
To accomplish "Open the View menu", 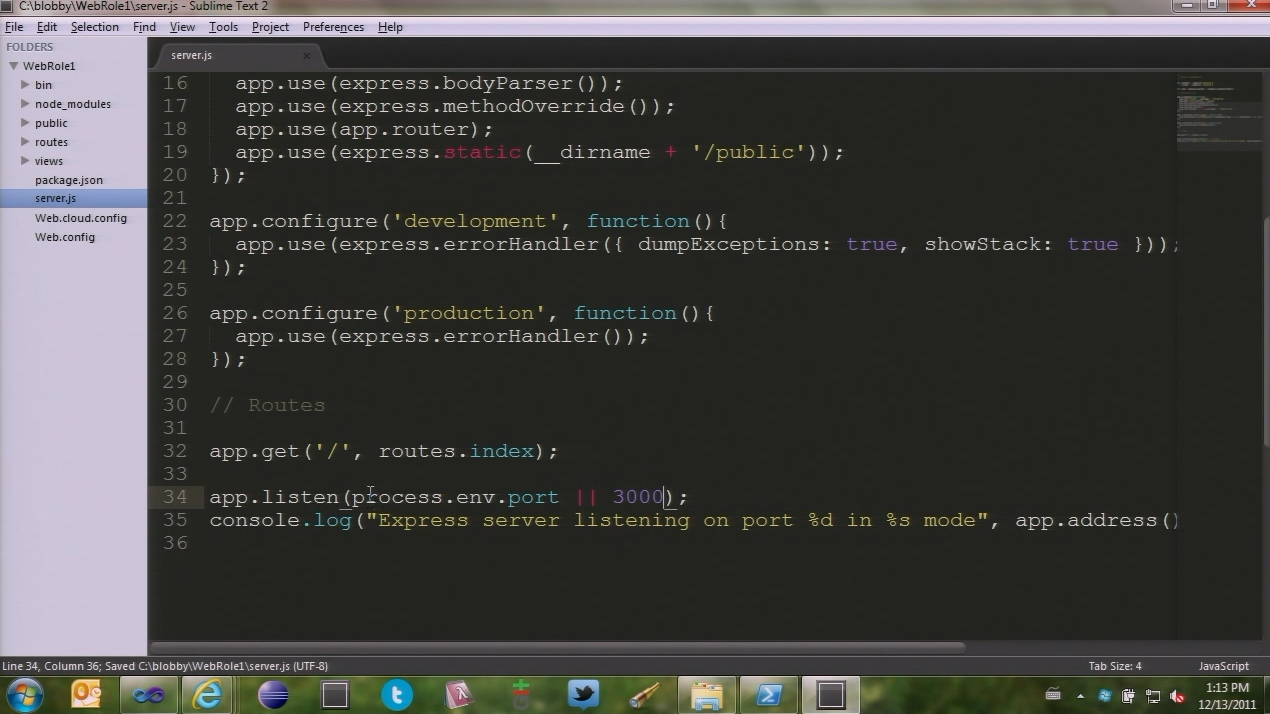I will tap(182, 27).
